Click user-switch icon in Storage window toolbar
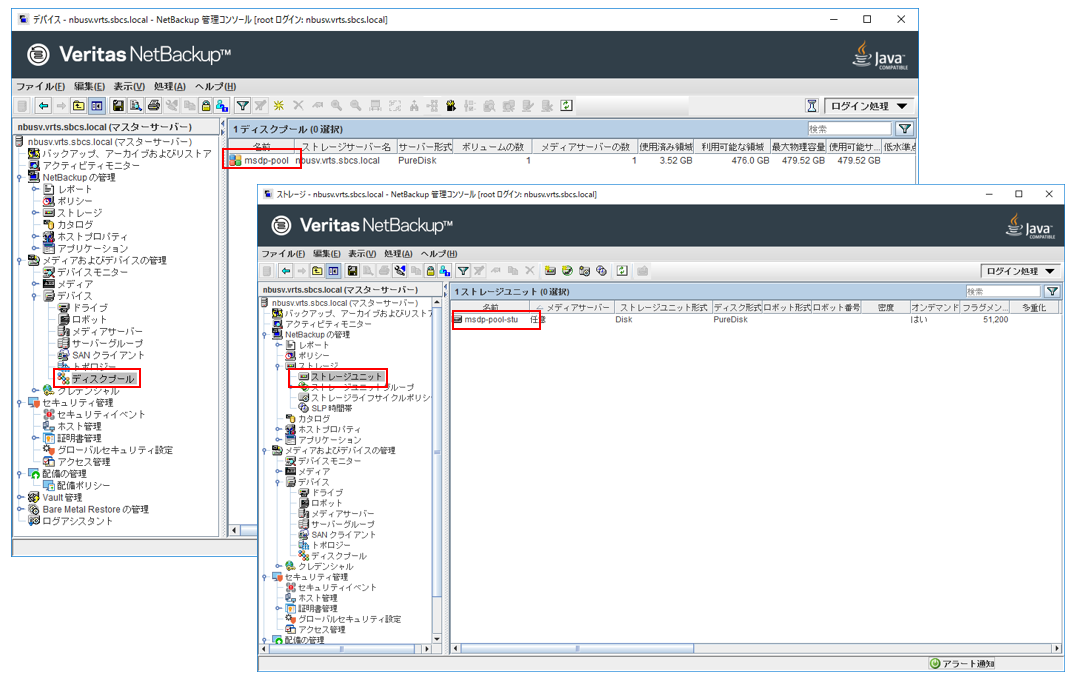The image size is (1073, 679). (x=445, y=271)
